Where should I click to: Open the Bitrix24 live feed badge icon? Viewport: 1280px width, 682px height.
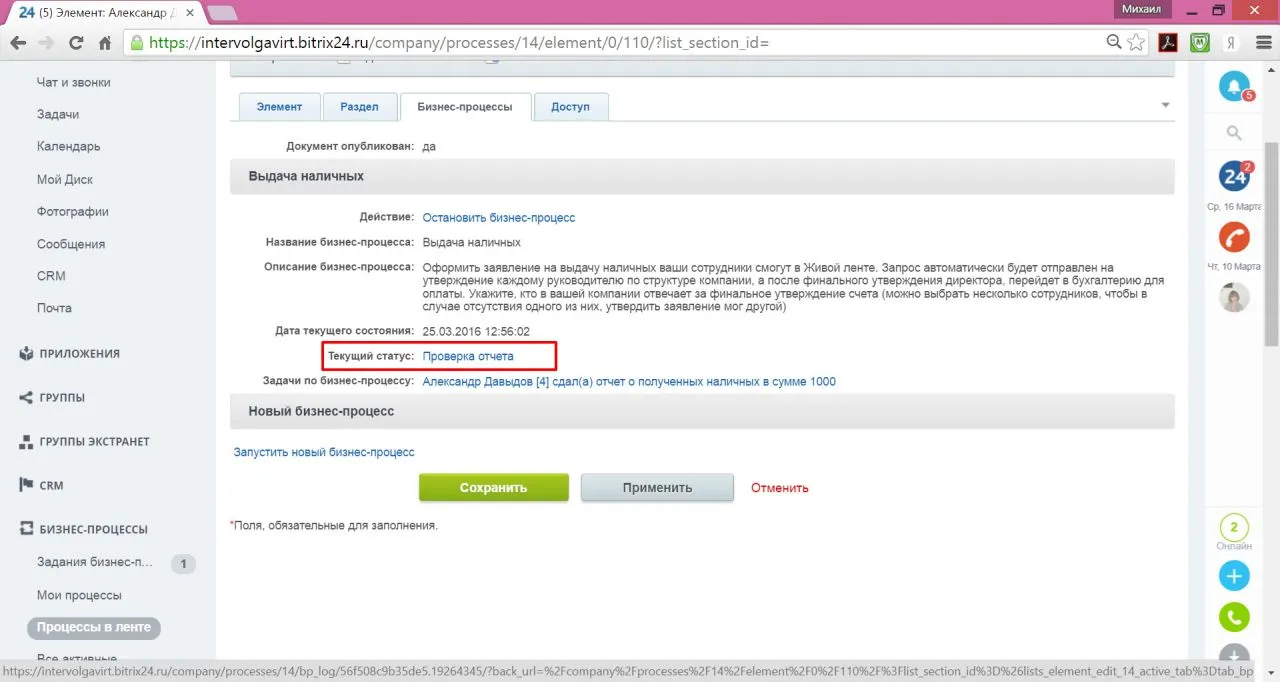pyautogui.click(x=1235, y=176)
